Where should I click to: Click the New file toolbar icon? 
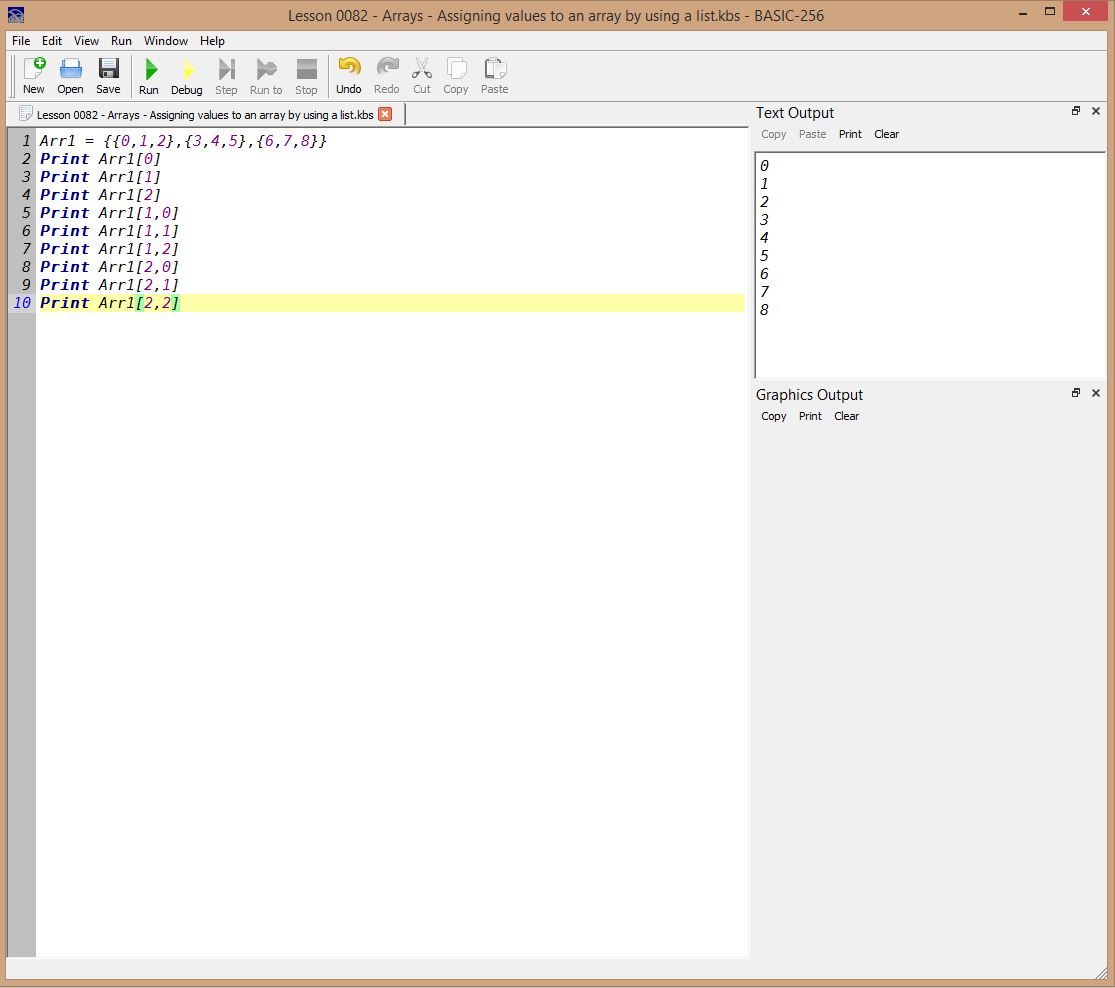click(x=33, y=76)
